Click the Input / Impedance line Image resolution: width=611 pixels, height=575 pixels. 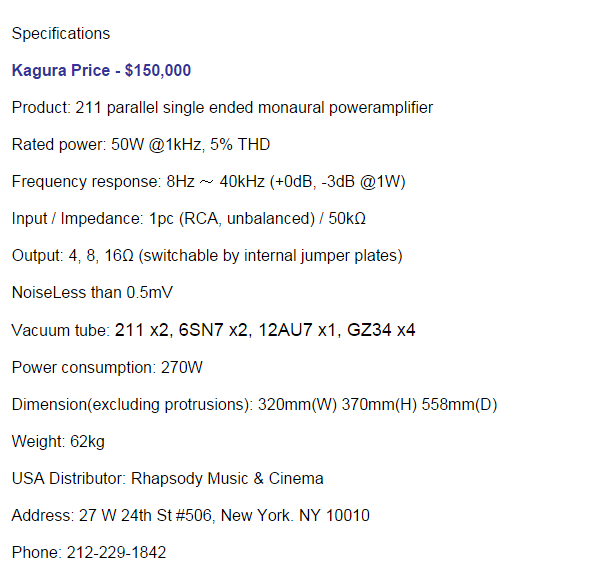pos(189,219)
